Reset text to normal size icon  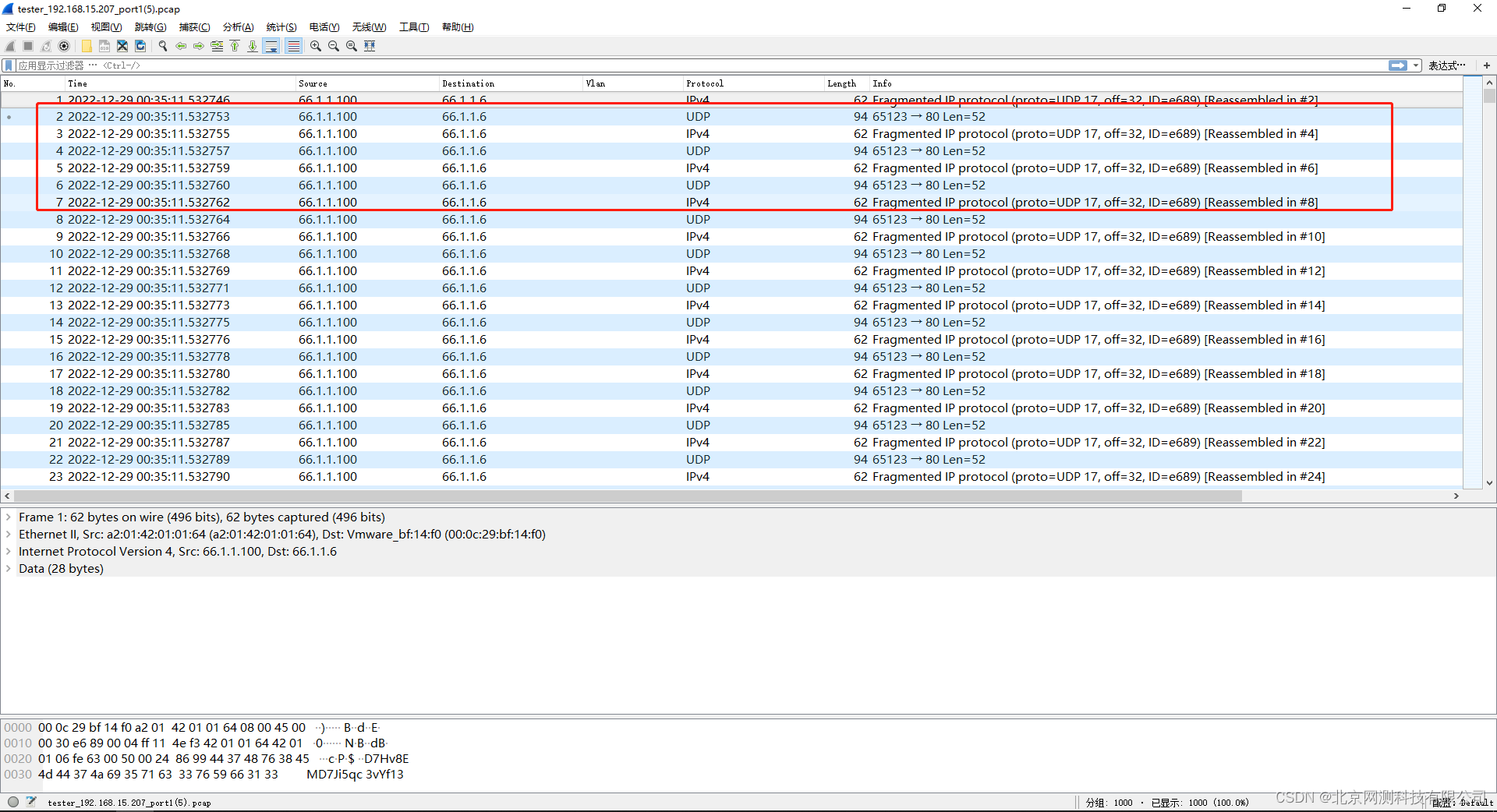[352, 46]
